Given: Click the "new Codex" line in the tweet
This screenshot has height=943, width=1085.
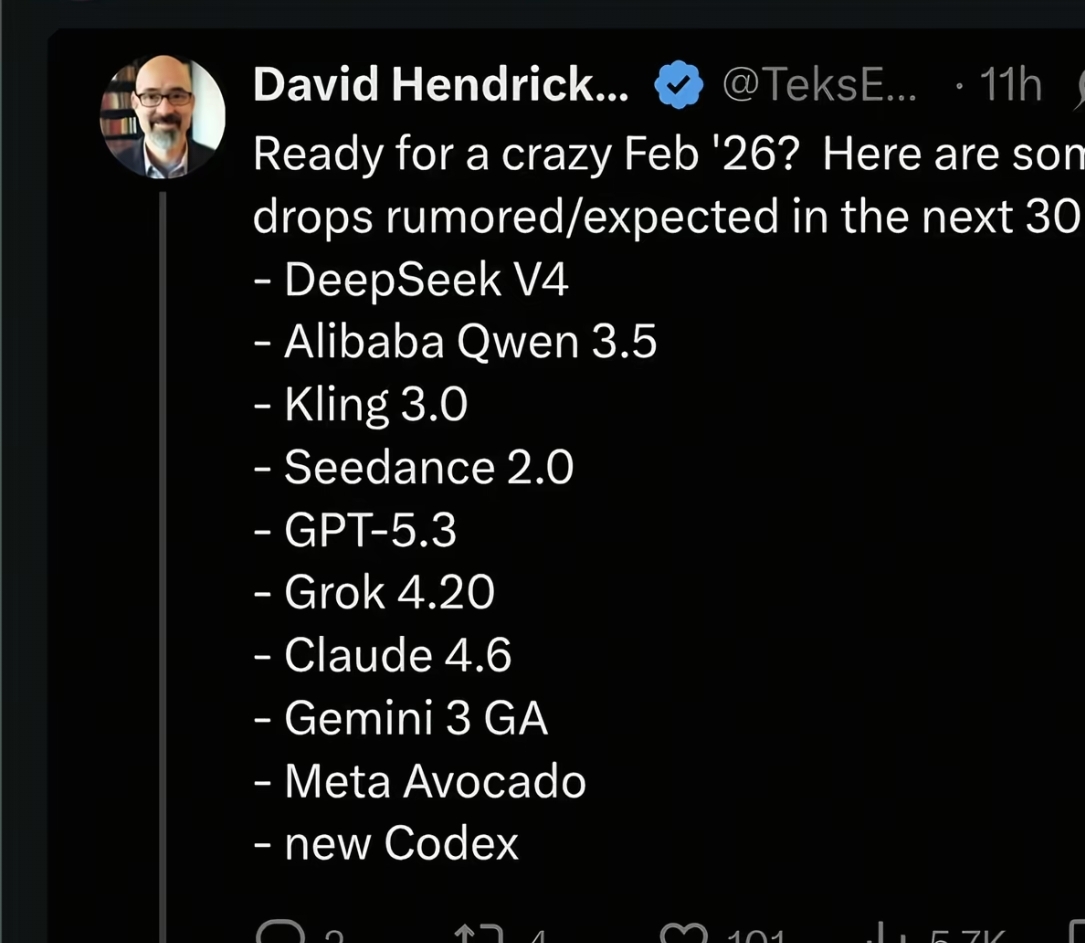Looking at the screenshot, I should [401, 843].
